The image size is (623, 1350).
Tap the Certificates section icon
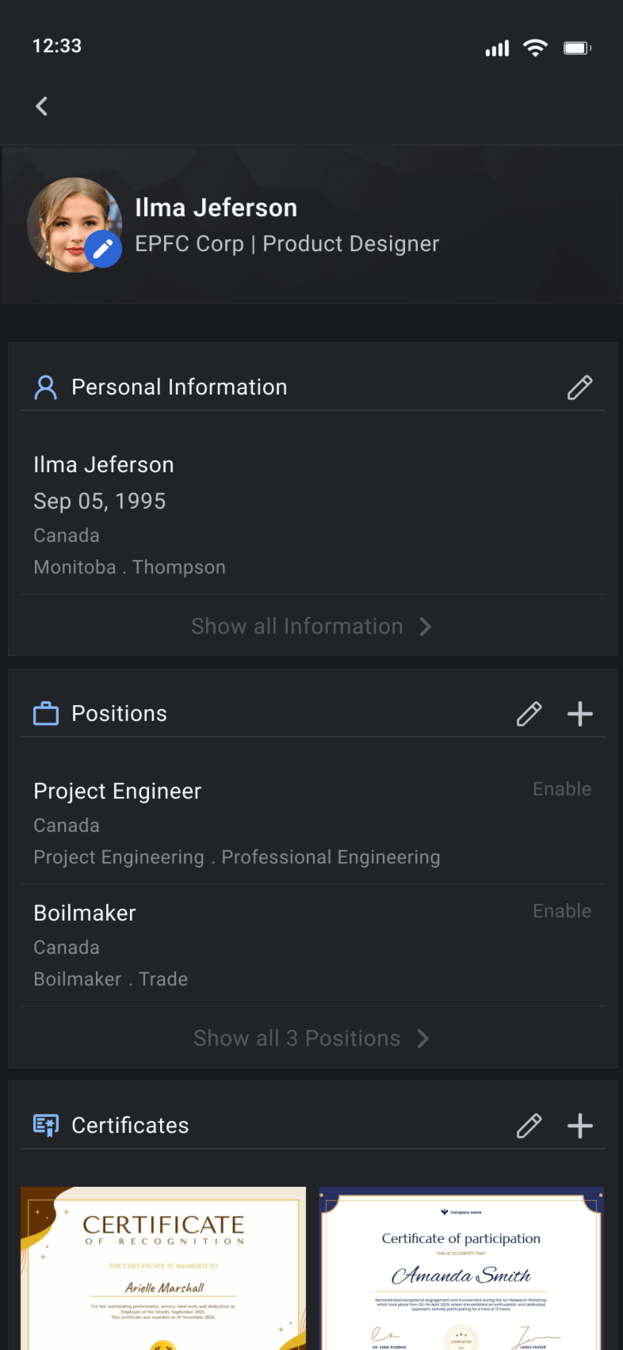coord(46,1125)
